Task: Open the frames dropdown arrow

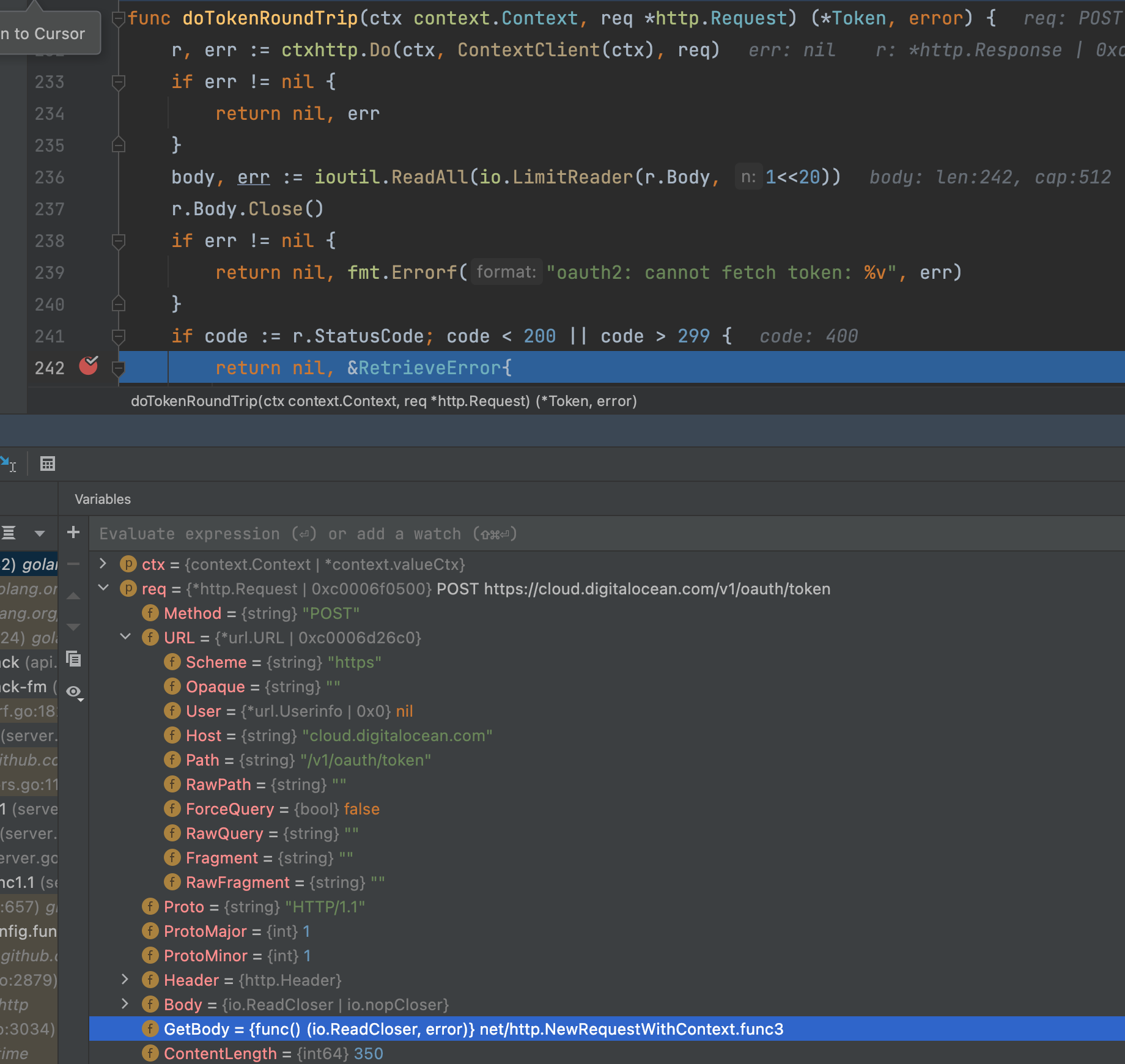Action: click(x=40, y=533)
